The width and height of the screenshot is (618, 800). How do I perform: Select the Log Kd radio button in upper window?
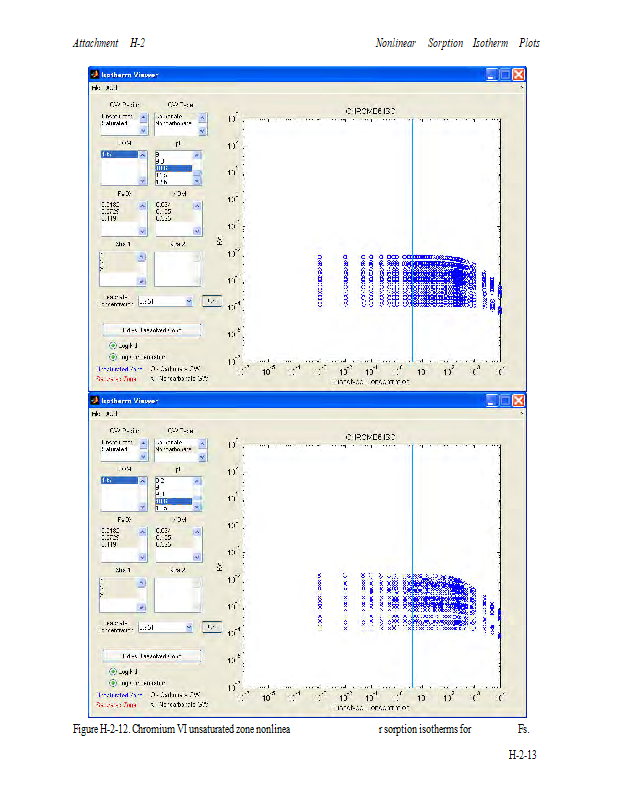tap(113, 345)
